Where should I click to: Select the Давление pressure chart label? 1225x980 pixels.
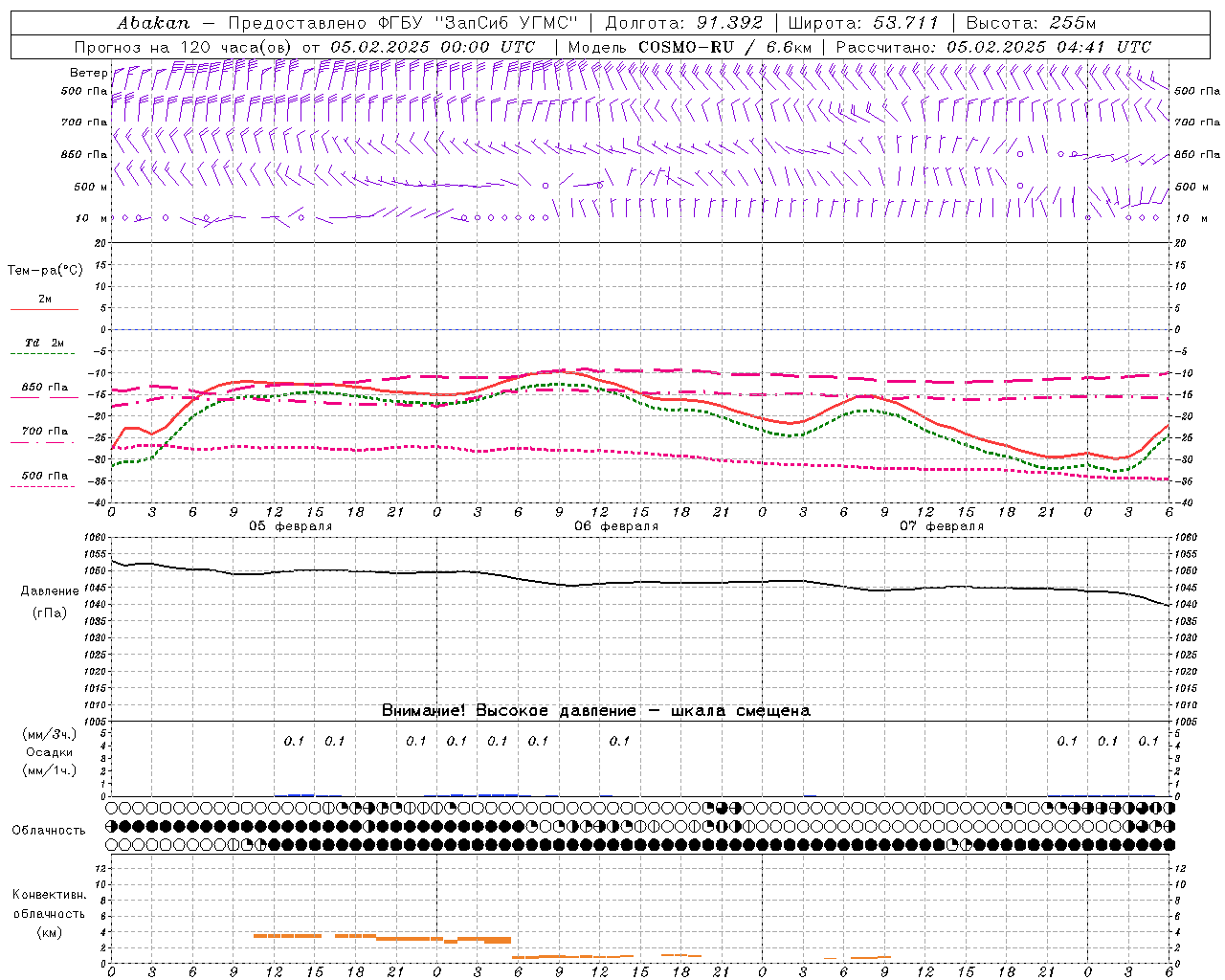[50, 591]
